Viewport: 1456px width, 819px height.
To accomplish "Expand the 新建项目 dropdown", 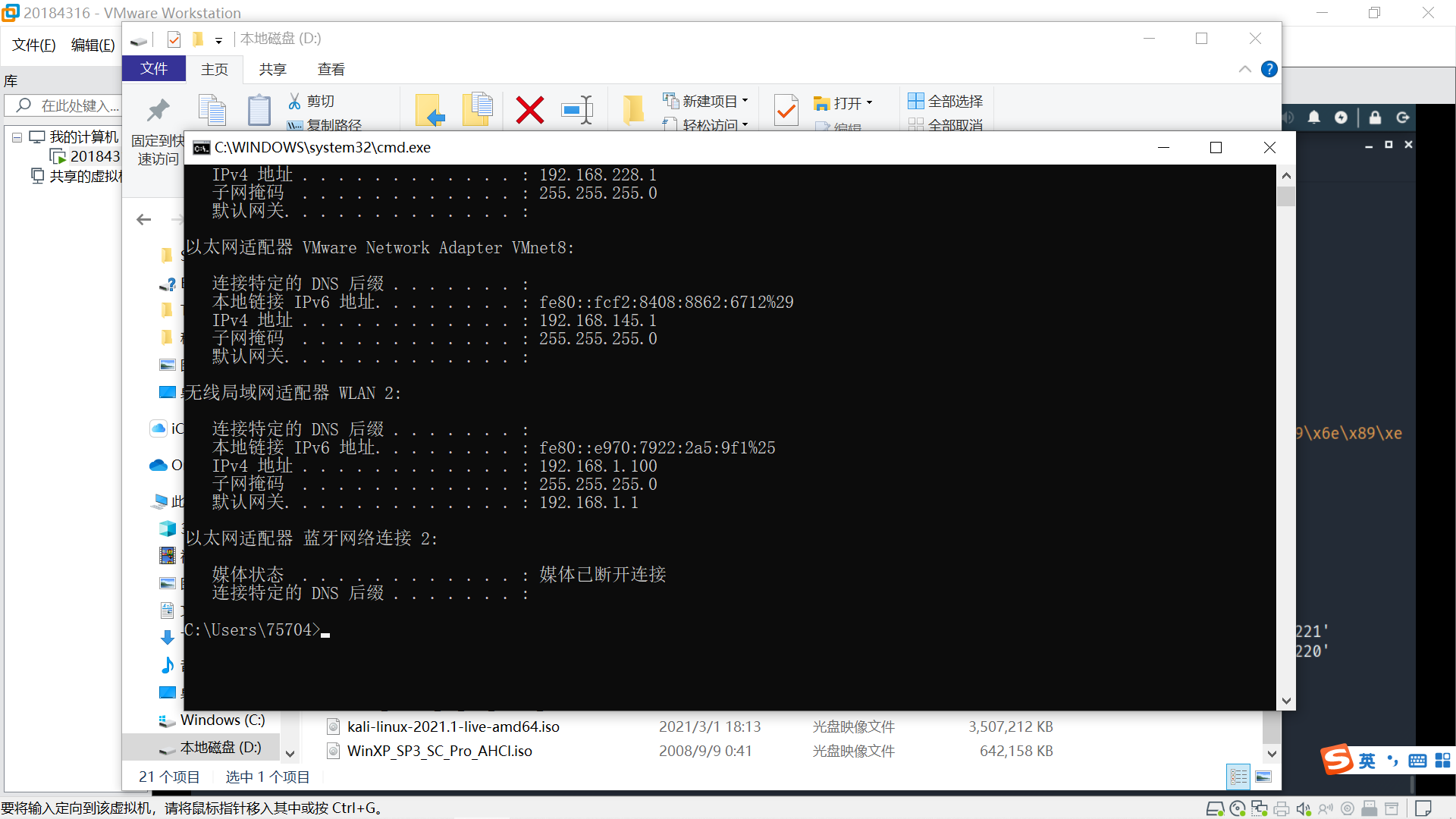I will click(x=745, y=101).
